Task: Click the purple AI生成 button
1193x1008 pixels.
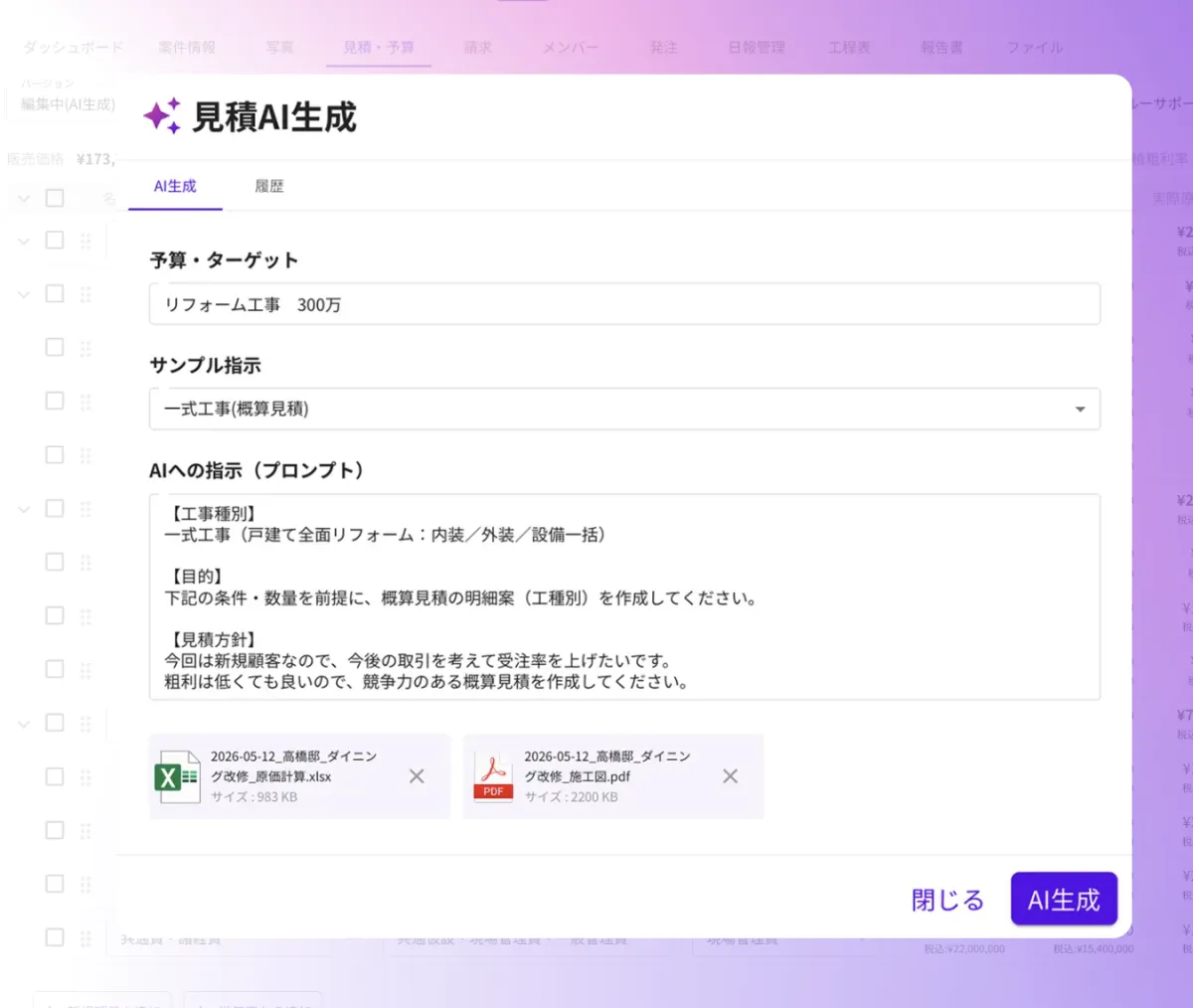Action: pyautogui.click(x=1064, y=900)
